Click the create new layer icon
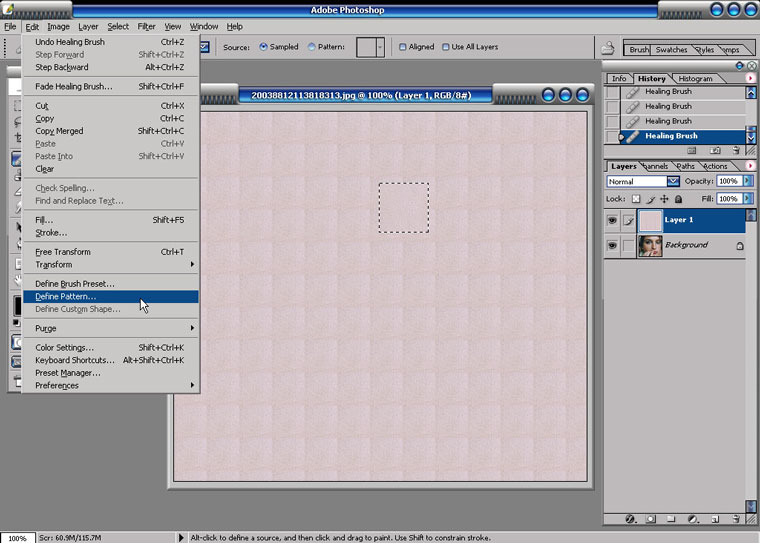760x543 pixels. click(x=716, y=519)
